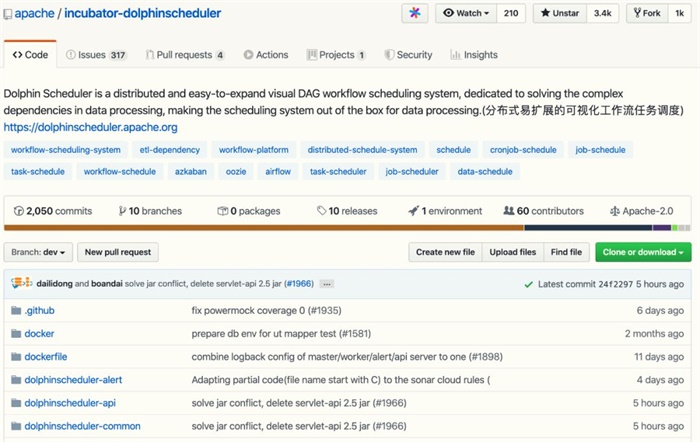Click the dockerfile folder icon
700x442 pixels.
[15, 356]
